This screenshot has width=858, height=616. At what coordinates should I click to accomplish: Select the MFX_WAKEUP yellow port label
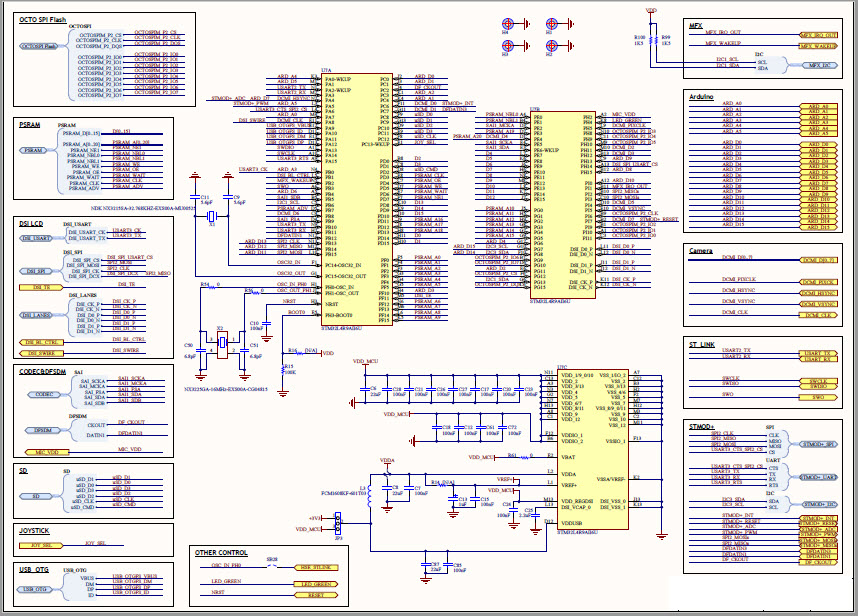click(x=817, y=45)
